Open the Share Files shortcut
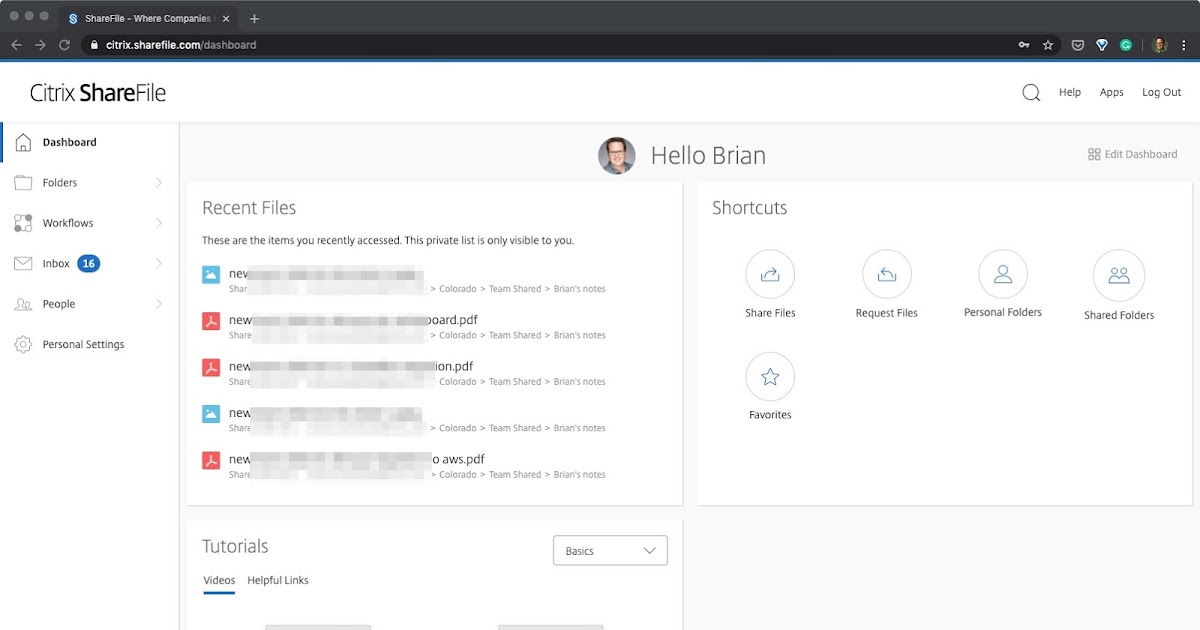 click(769, 273)
